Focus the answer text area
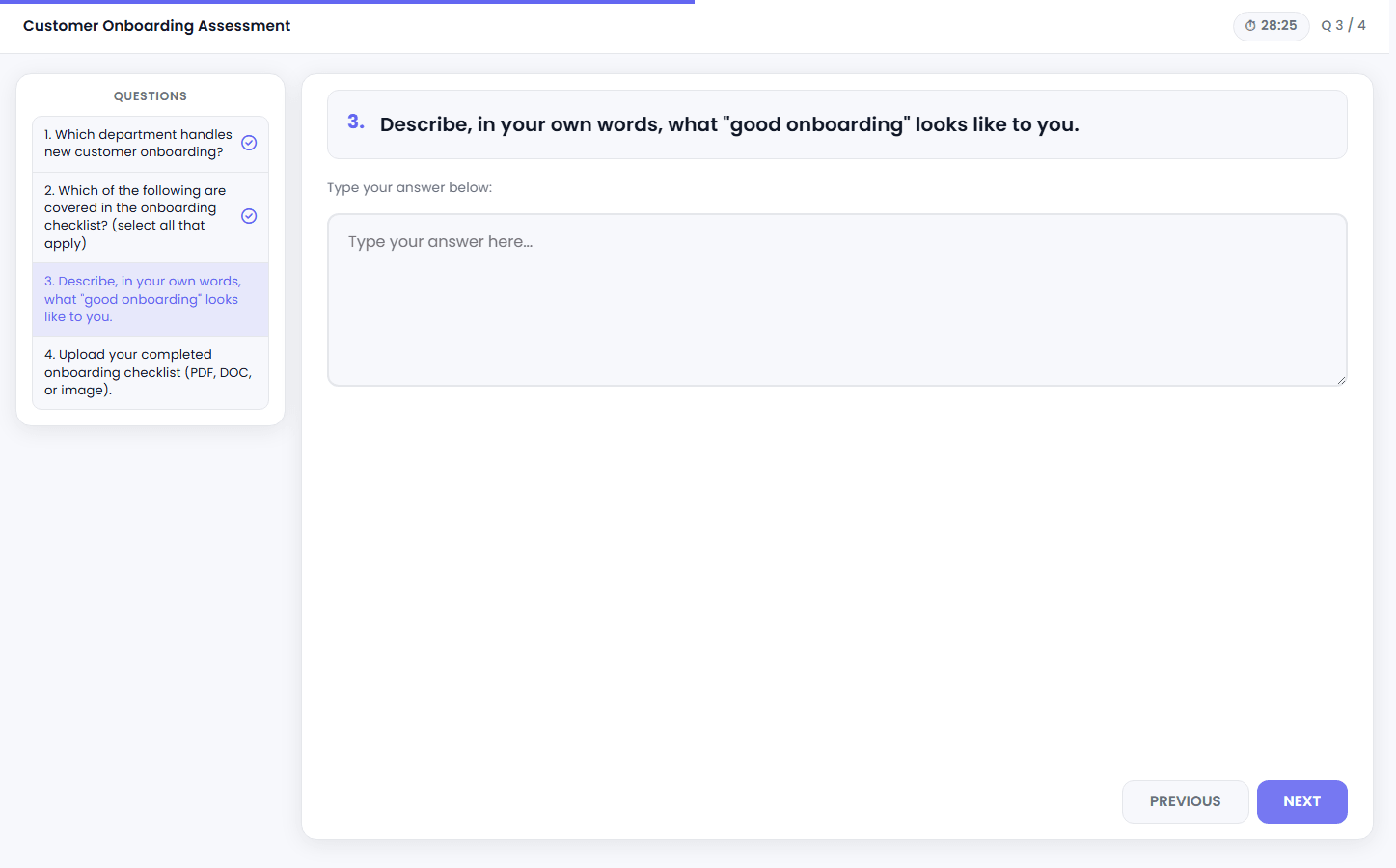This screenshot has height=868, width=1396. click(836, 300)
